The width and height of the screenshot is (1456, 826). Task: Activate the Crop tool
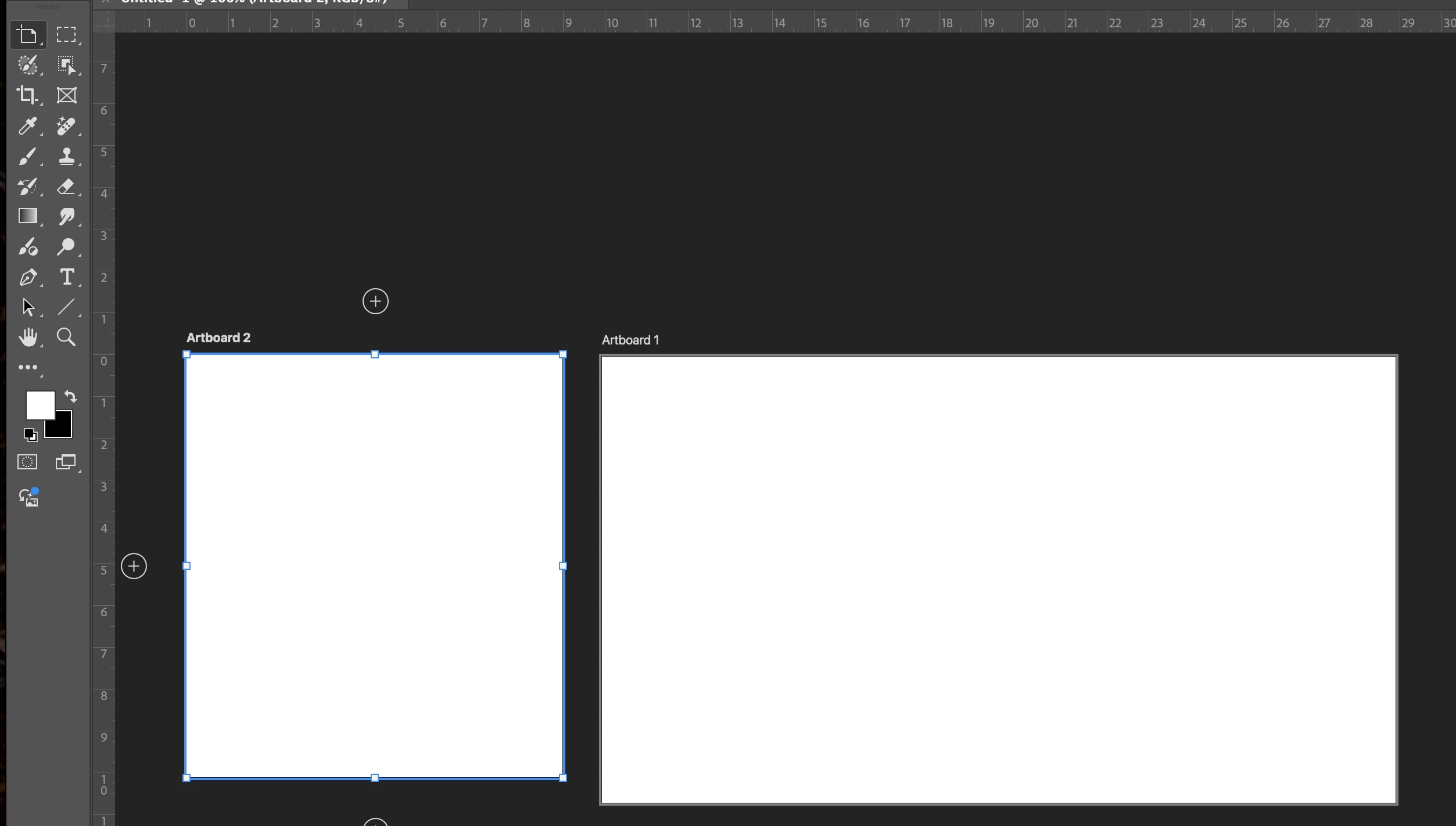[27, 95]
